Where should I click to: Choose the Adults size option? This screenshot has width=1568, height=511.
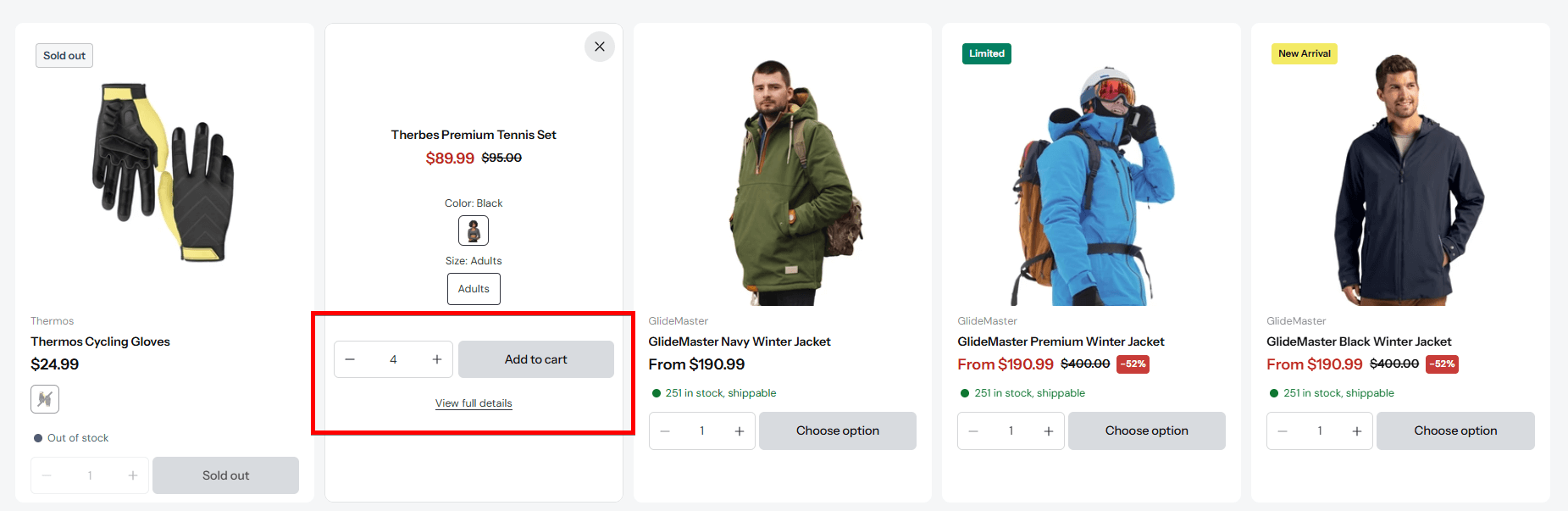pyautogui.click(x=474, y=289)
